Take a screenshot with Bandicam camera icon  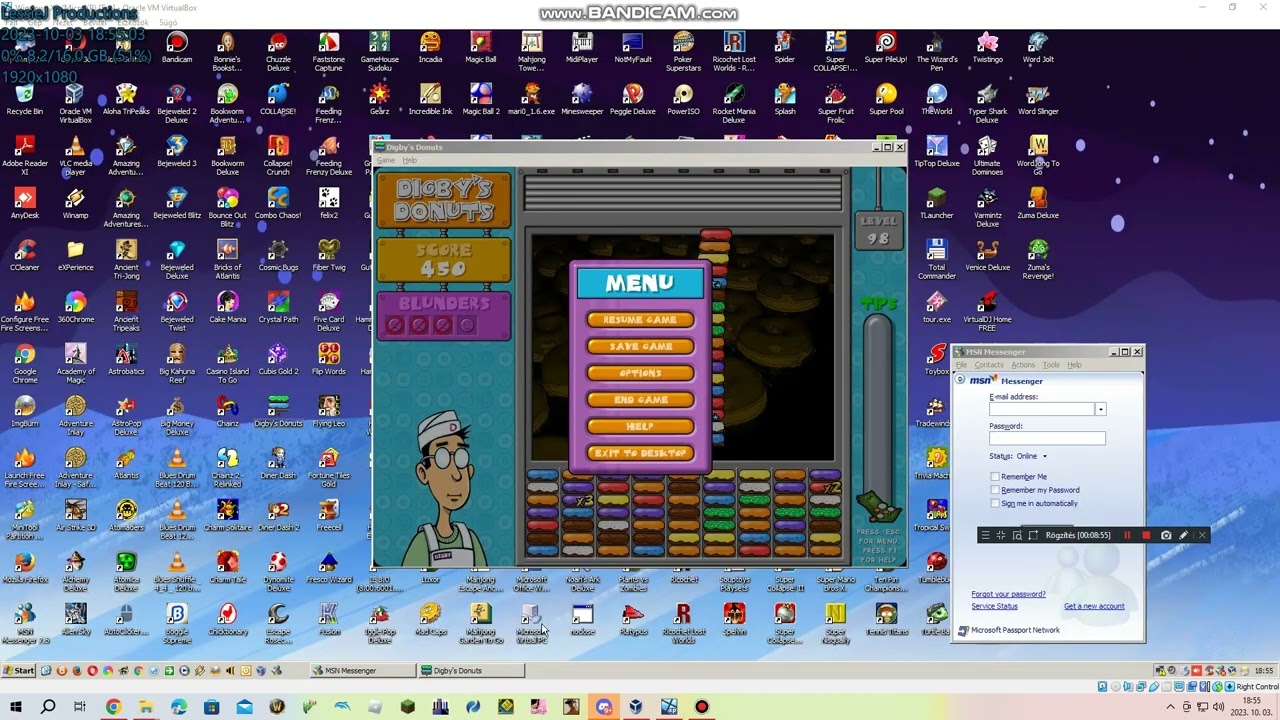1166,535
